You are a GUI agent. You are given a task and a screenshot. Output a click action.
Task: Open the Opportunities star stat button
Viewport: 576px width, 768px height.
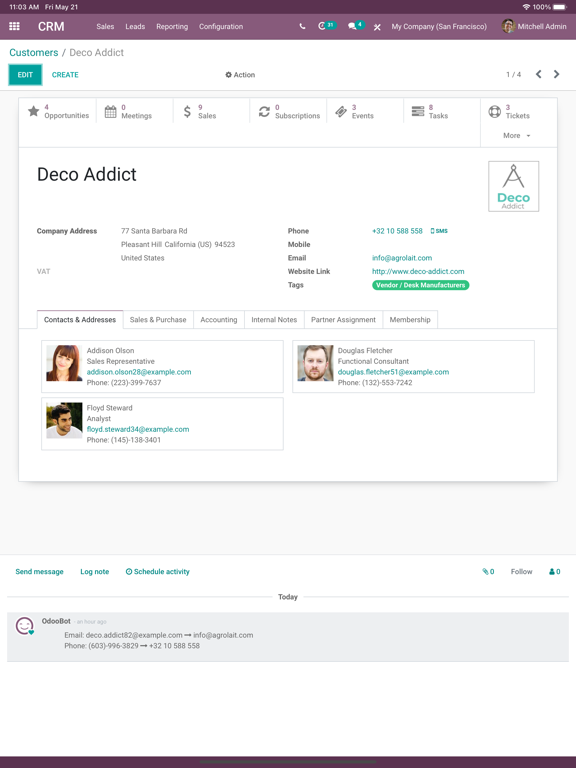coord(58,111)
